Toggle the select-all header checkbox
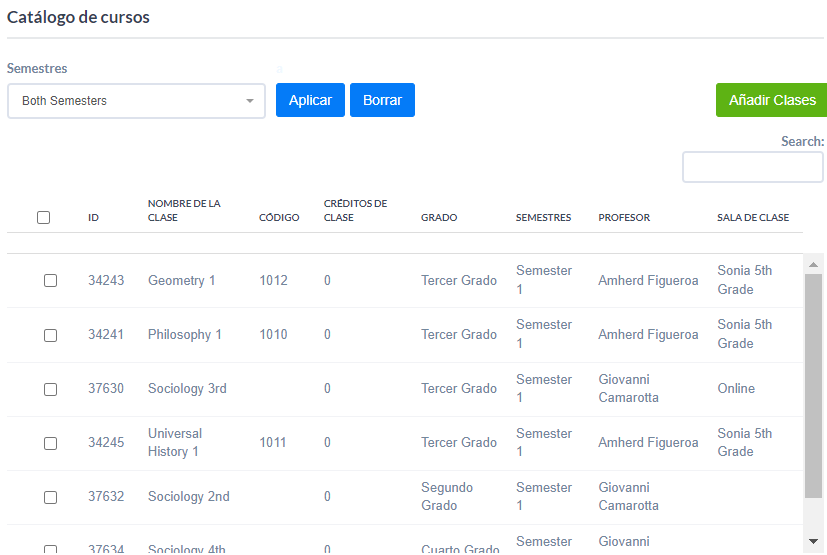The height and width of the screenshot is (555, 827). [x=43, y=217]
